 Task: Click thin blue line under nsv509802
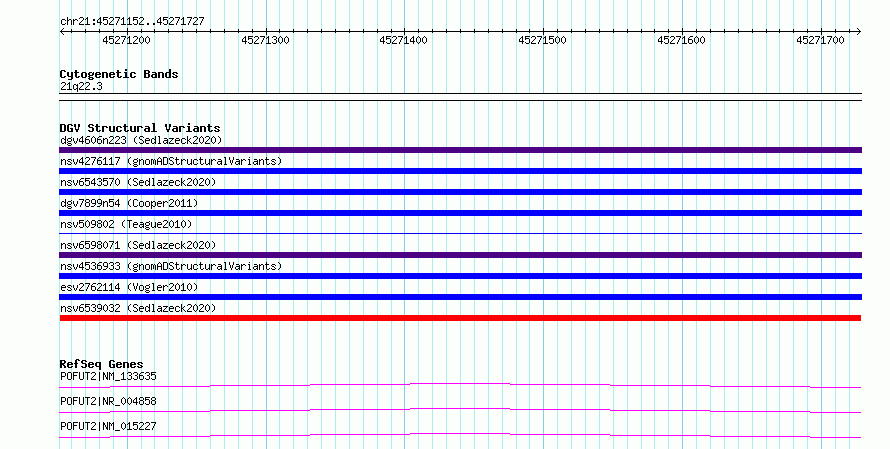click(460, 233)
